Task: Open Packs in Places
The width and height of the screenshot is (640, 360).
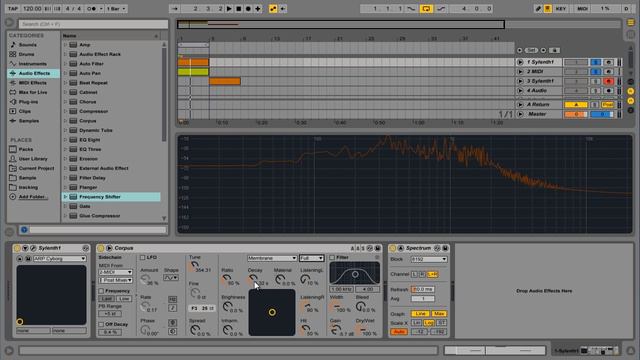Action: 25,149
